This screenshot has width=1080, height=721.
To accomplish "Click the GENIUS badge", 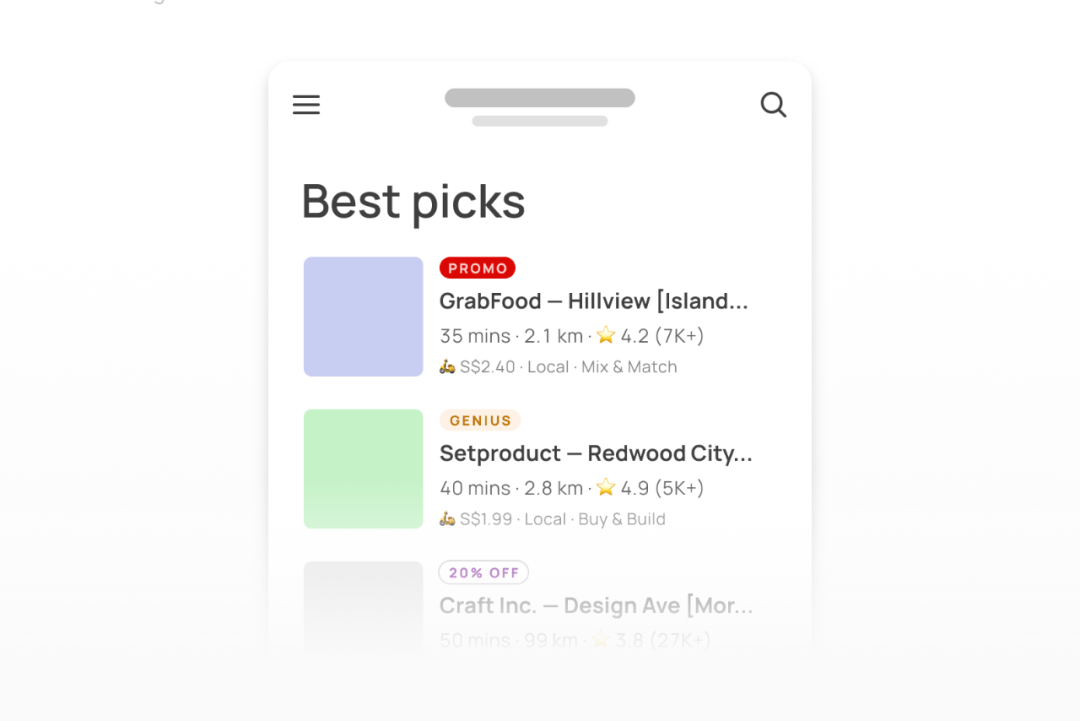I will click(x=480, y=420).
